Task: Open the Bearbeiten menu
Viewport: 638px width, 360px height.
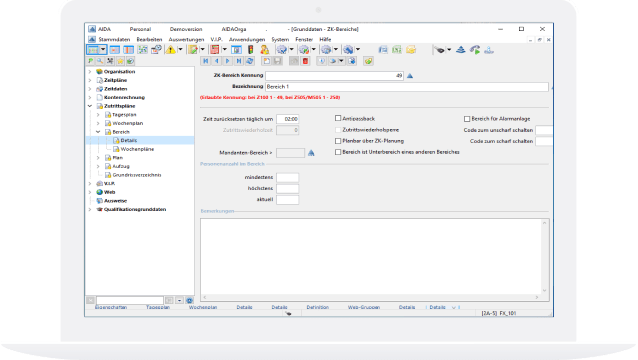Action: point(149,39)
